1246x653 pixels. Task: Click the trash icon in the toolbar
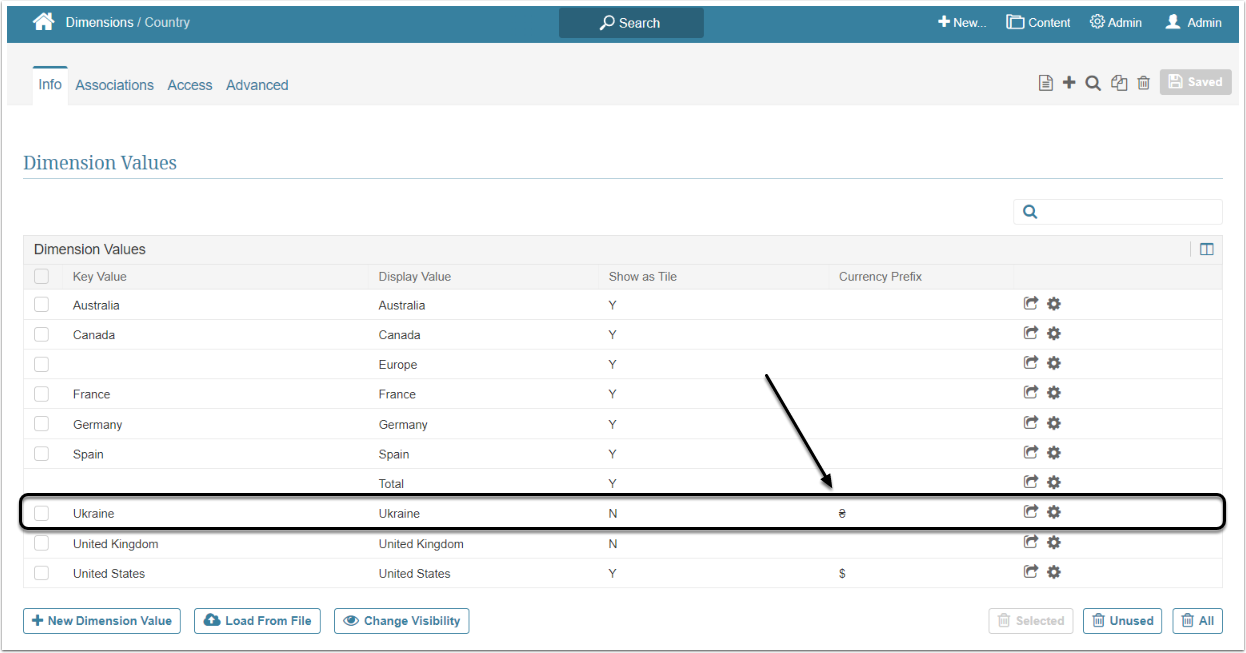pos(1143,83)
